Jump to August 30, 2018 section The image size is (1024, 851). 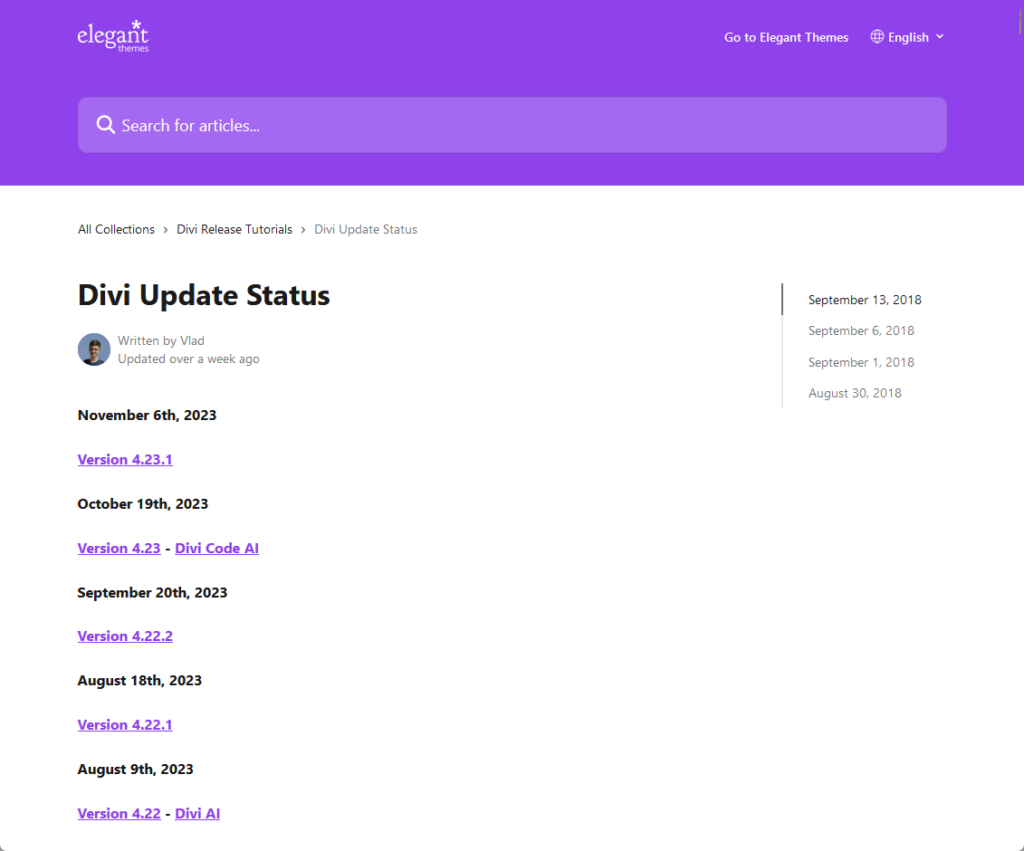click(x=854, y=393)
